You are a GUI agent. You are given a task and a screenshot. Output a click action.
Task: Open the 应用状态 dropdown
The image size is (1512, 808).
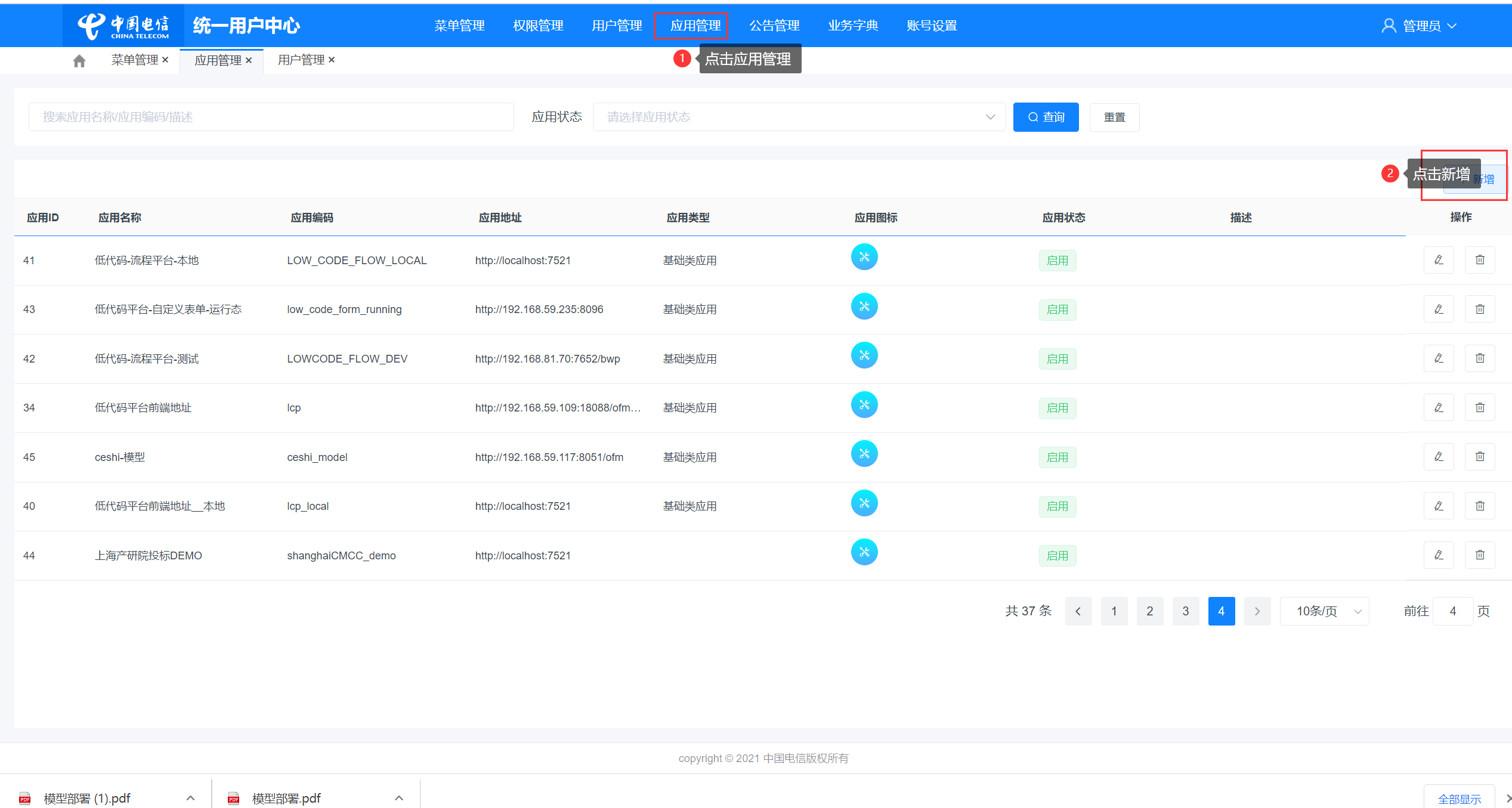pyautogui.click(x=799, y=117)
